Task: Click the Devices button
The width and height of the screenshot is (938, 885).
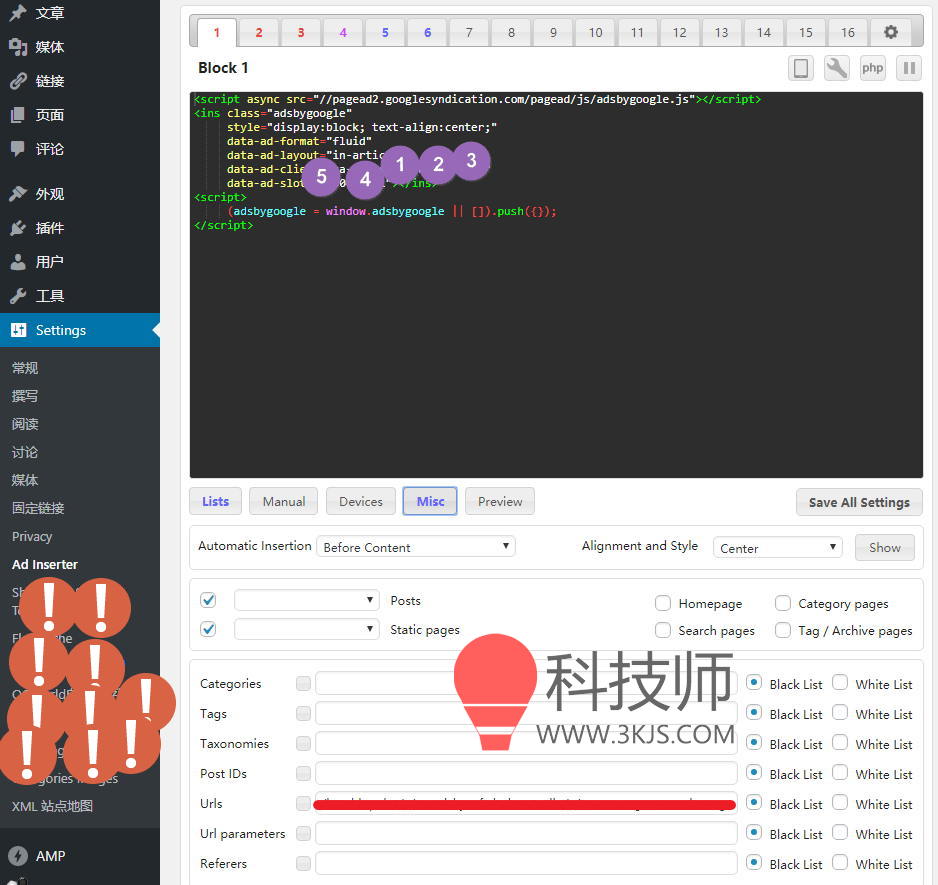Action: click(x=361, y=501)
